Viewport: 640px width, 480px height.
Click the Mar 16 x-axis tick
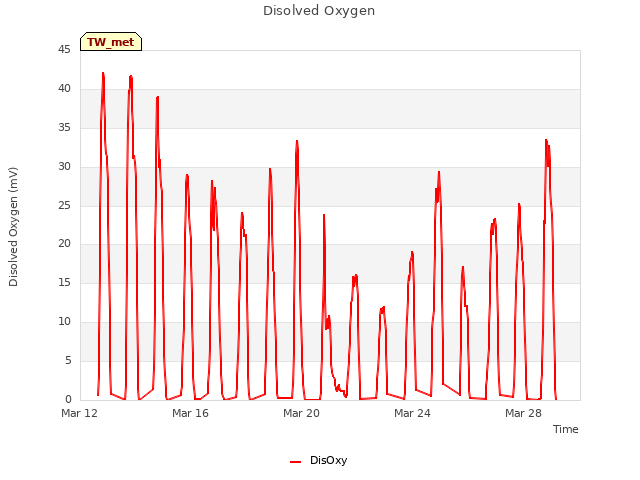(190, 413)
